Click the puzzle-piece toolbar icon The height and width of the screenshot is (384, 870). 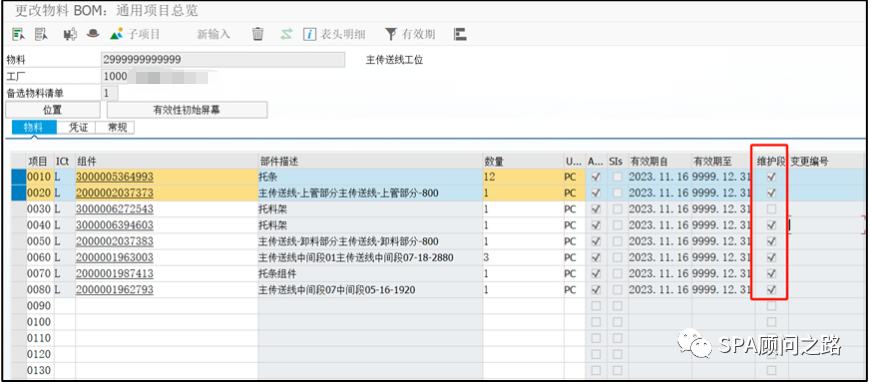click(70, 34)
